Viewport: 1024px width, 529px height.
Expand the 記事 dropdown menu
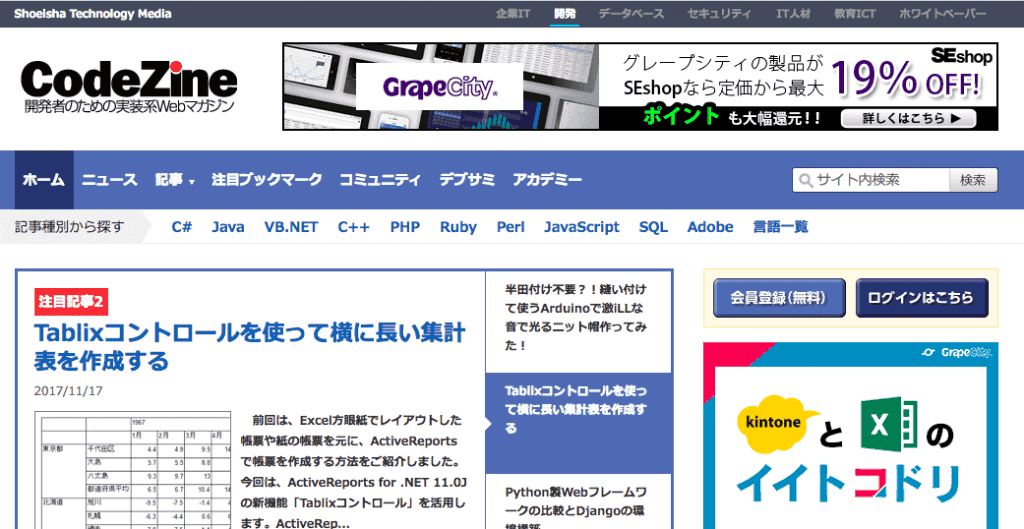[x=175, y=180]
